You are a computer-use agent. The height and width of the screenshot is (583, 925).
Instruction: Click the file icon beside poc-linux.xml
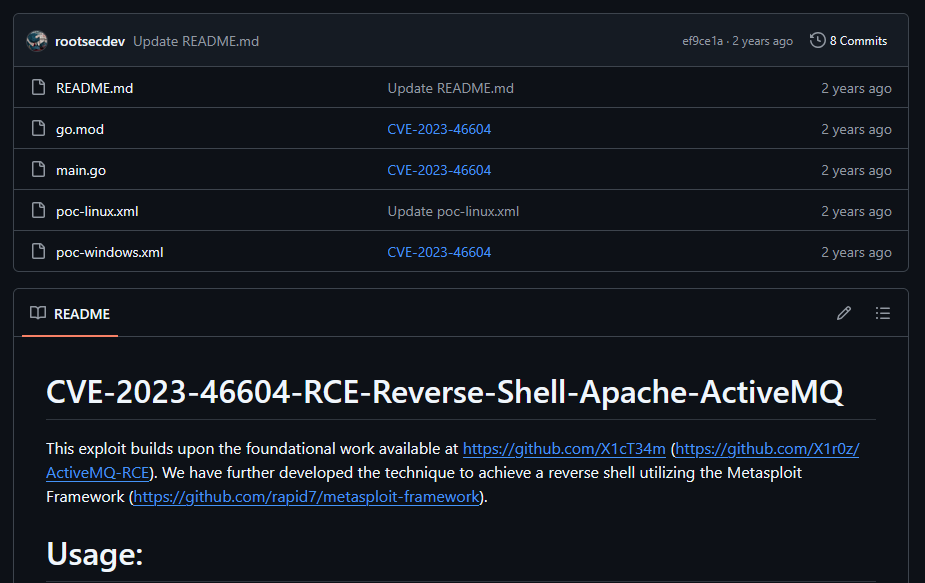pos(38,211)
